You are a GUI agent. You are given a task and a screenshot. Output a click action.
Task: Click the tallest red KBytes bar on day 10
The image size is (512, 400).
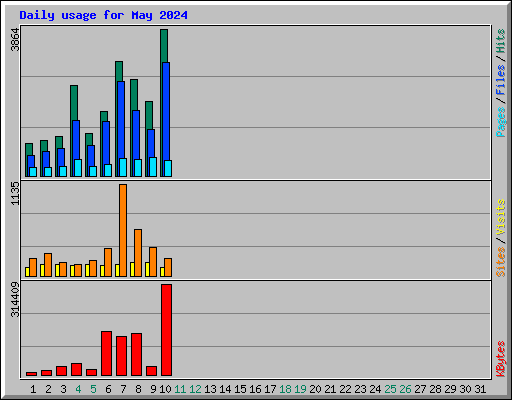[166, 330]
